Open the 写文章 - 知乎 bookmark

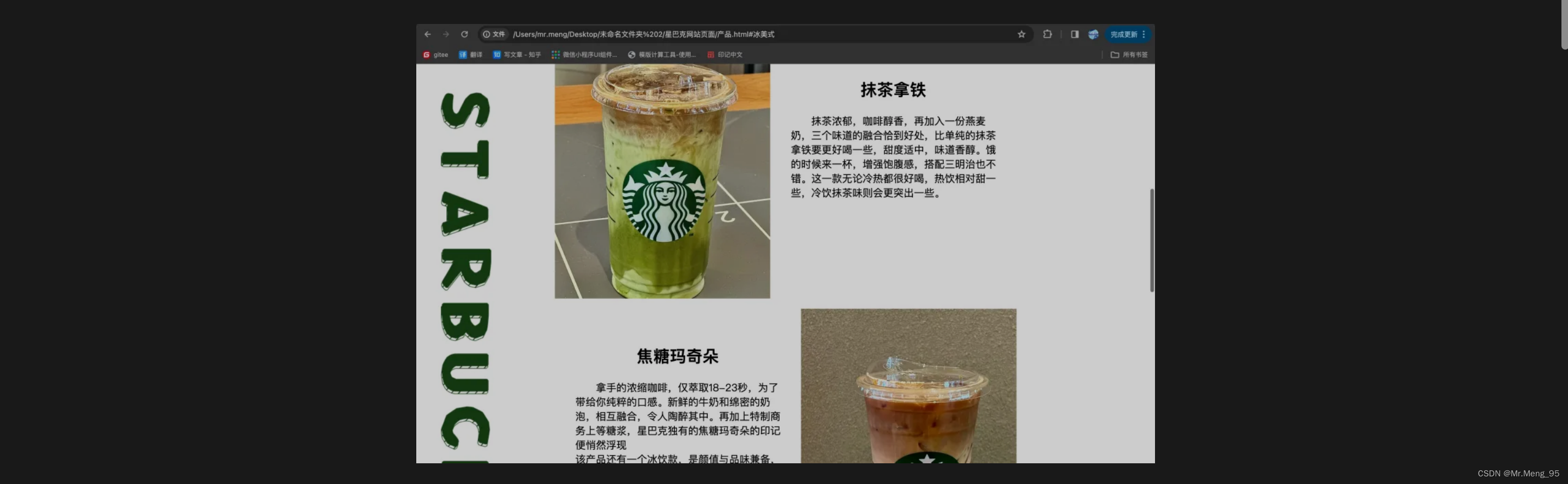517,55
